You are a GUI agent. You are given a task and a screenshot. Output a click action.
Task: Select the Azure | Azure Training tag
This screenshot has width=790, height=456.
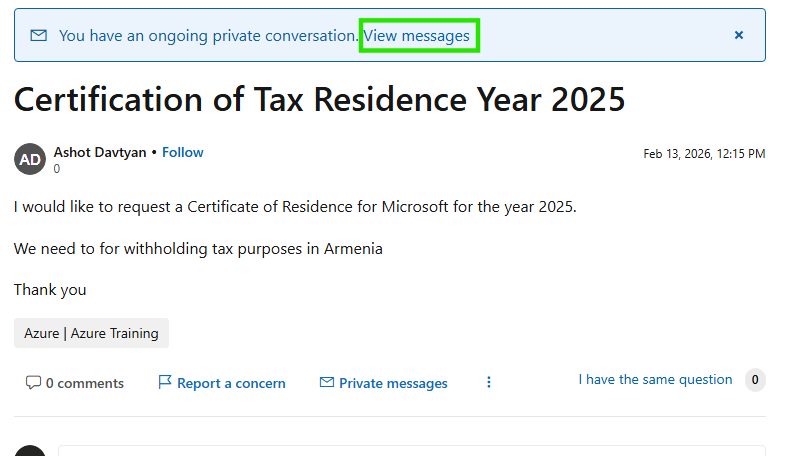[x=91, y=333]
